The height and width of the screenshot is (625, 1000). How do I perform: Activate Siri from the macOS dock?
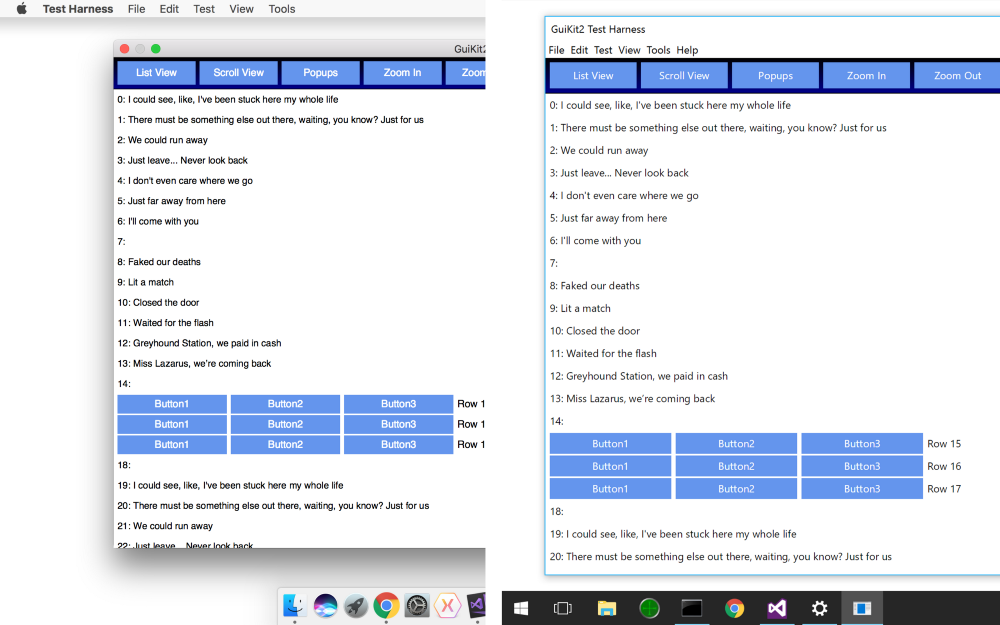tap(325, 606)
